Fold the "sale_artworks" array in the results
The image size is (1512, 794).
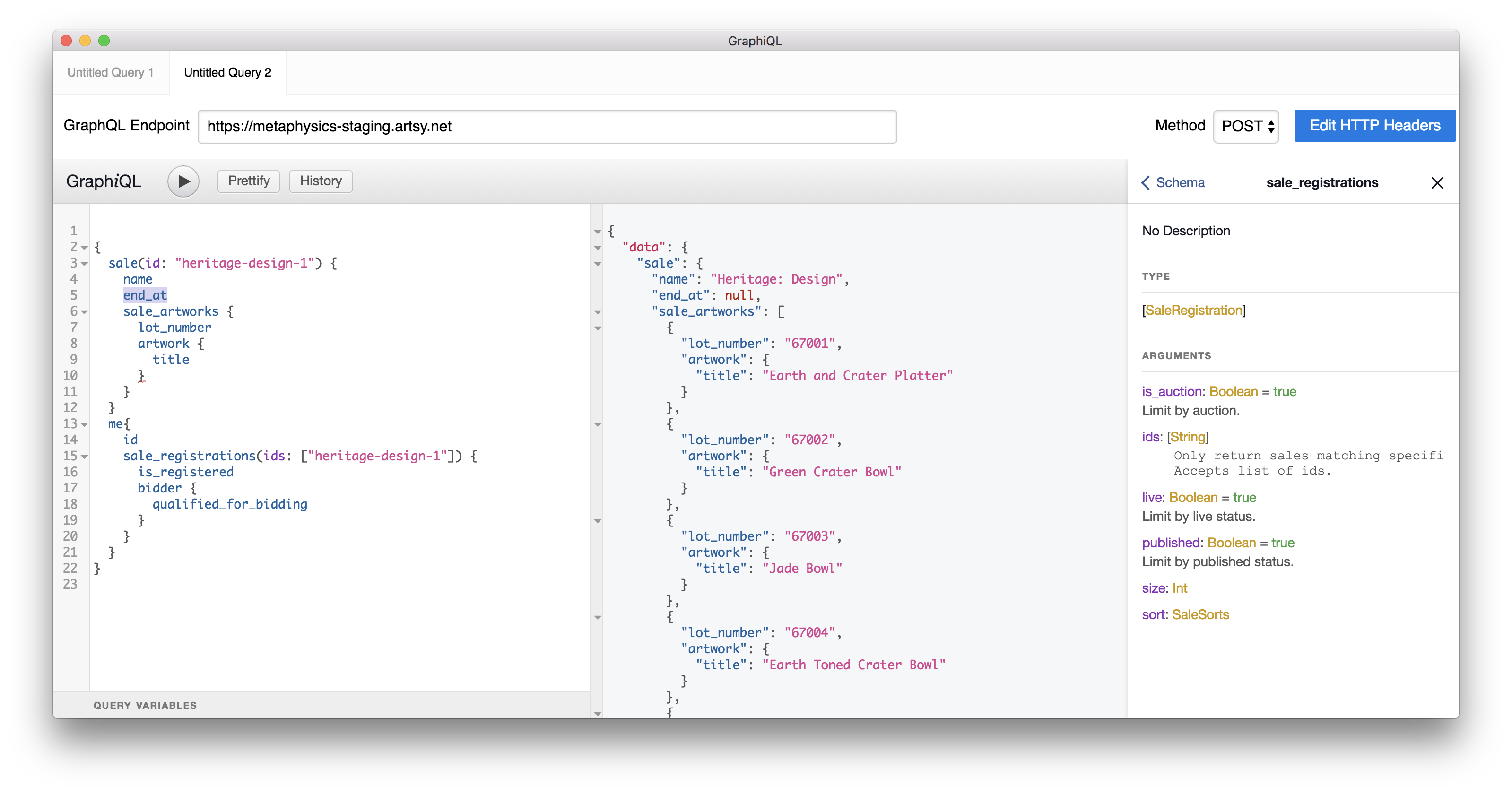598,312
